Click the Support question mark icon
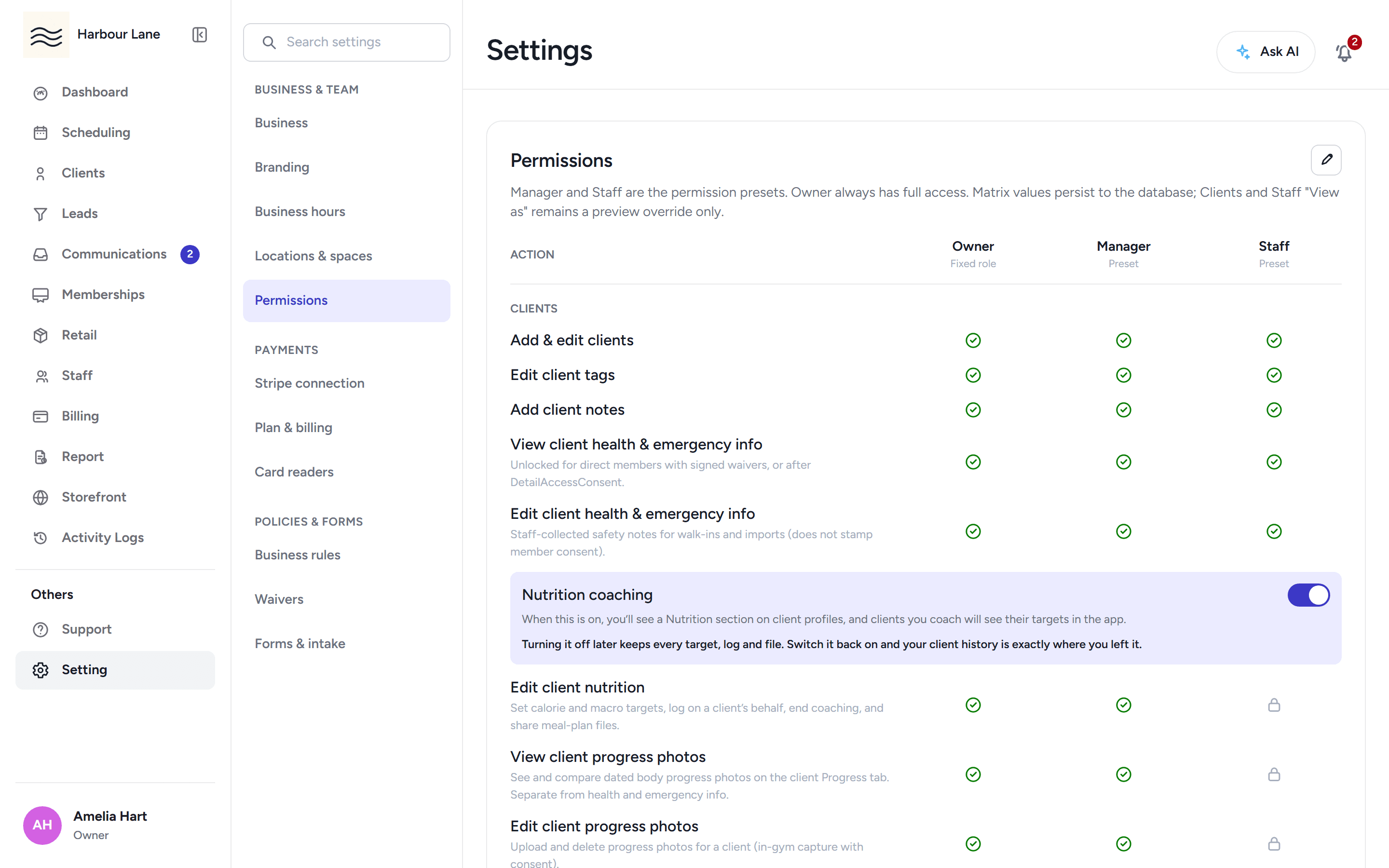 click(40, 630)
